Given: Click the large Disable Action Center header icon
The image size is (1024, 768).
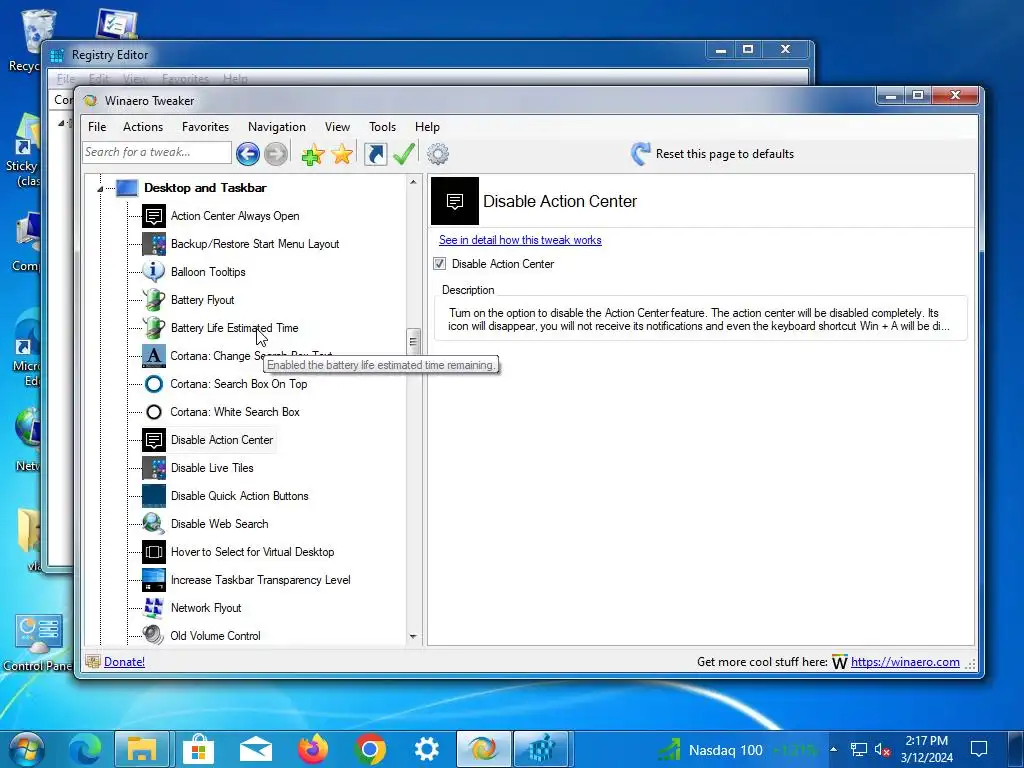Looking at the screenshot, I should coord(455,201).
